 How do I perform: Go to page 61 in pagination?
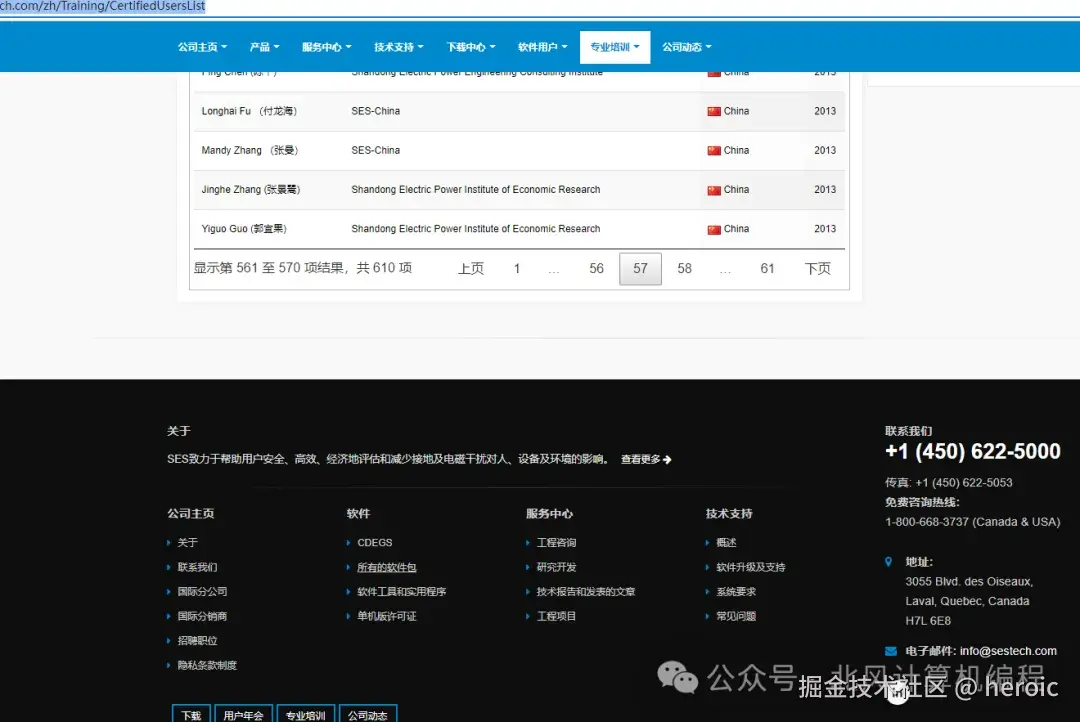pyautogui.click(x=767, y=268)
